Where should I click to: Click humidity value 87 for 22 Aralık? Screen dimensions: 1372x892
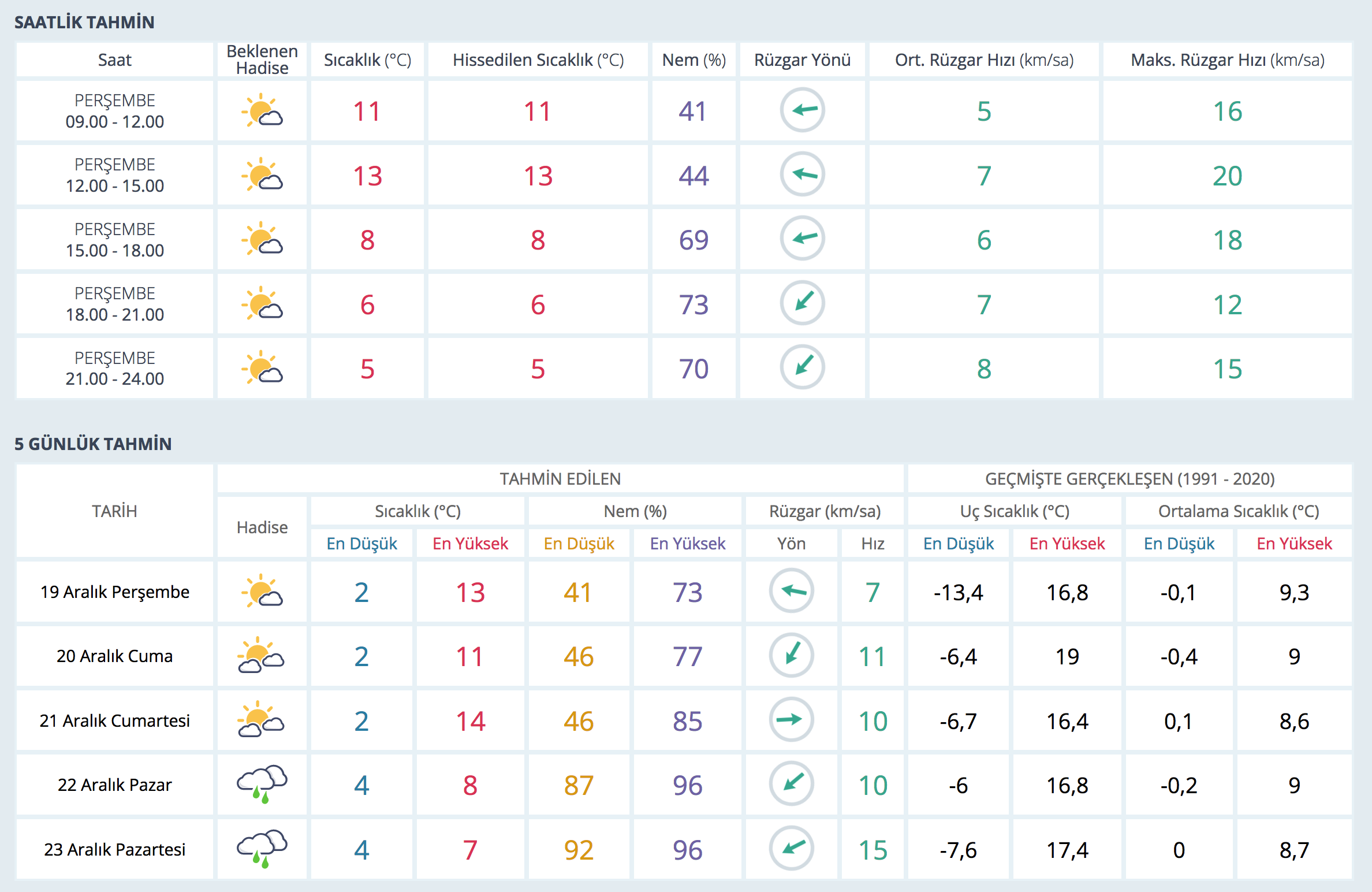pyautogui.click(x=579, y=785)
